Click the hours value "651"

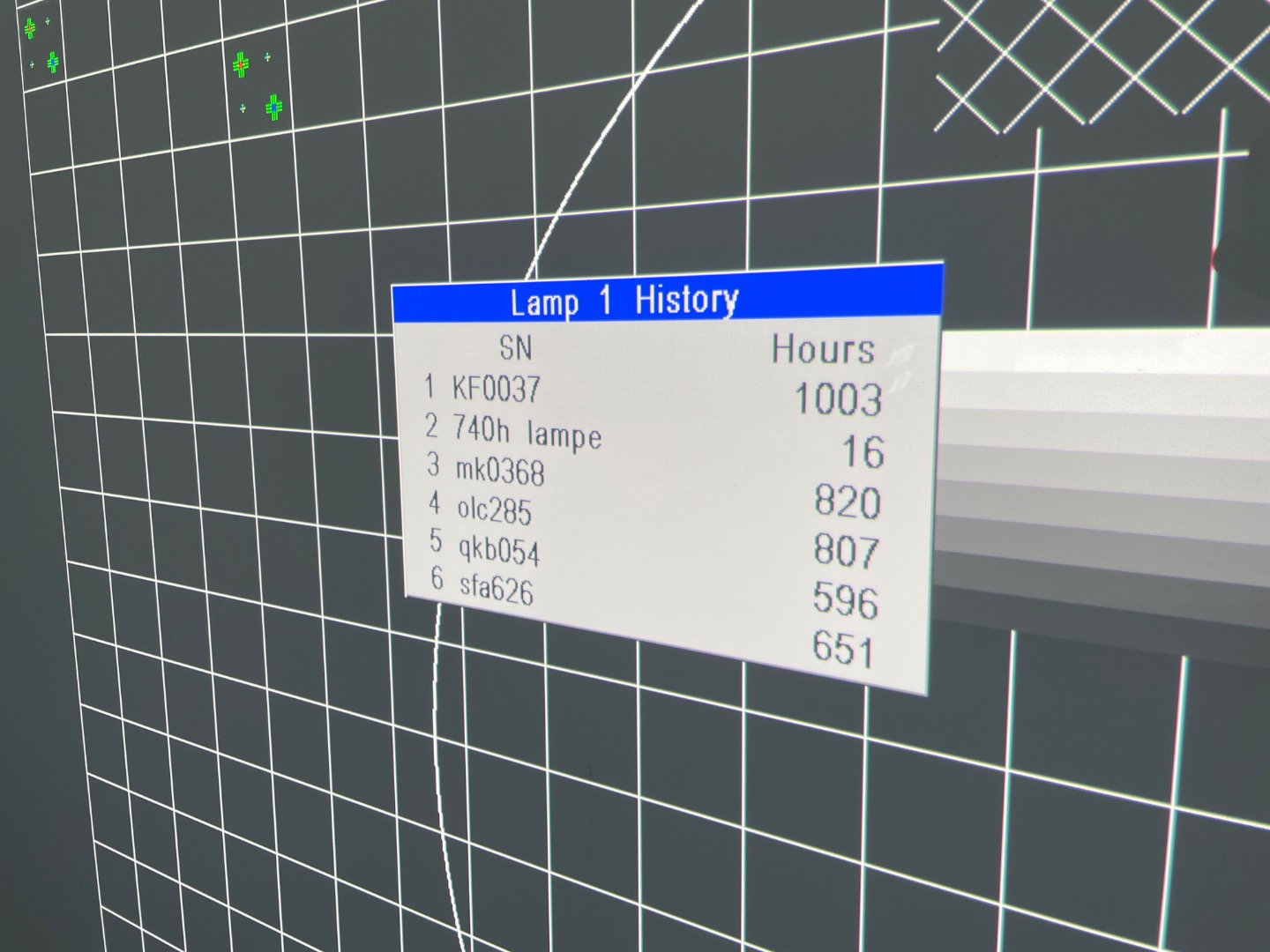click(843, 648)
